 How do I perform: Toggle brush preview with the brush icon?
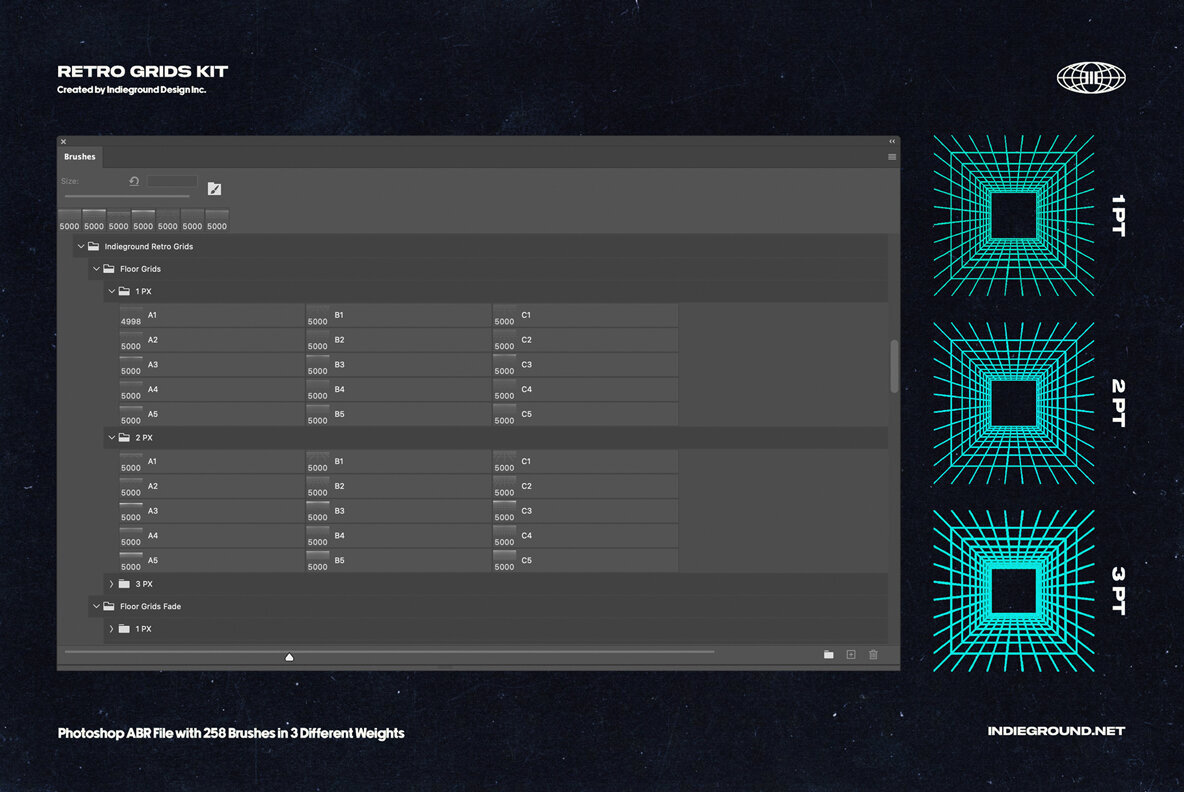coord(214,187)
